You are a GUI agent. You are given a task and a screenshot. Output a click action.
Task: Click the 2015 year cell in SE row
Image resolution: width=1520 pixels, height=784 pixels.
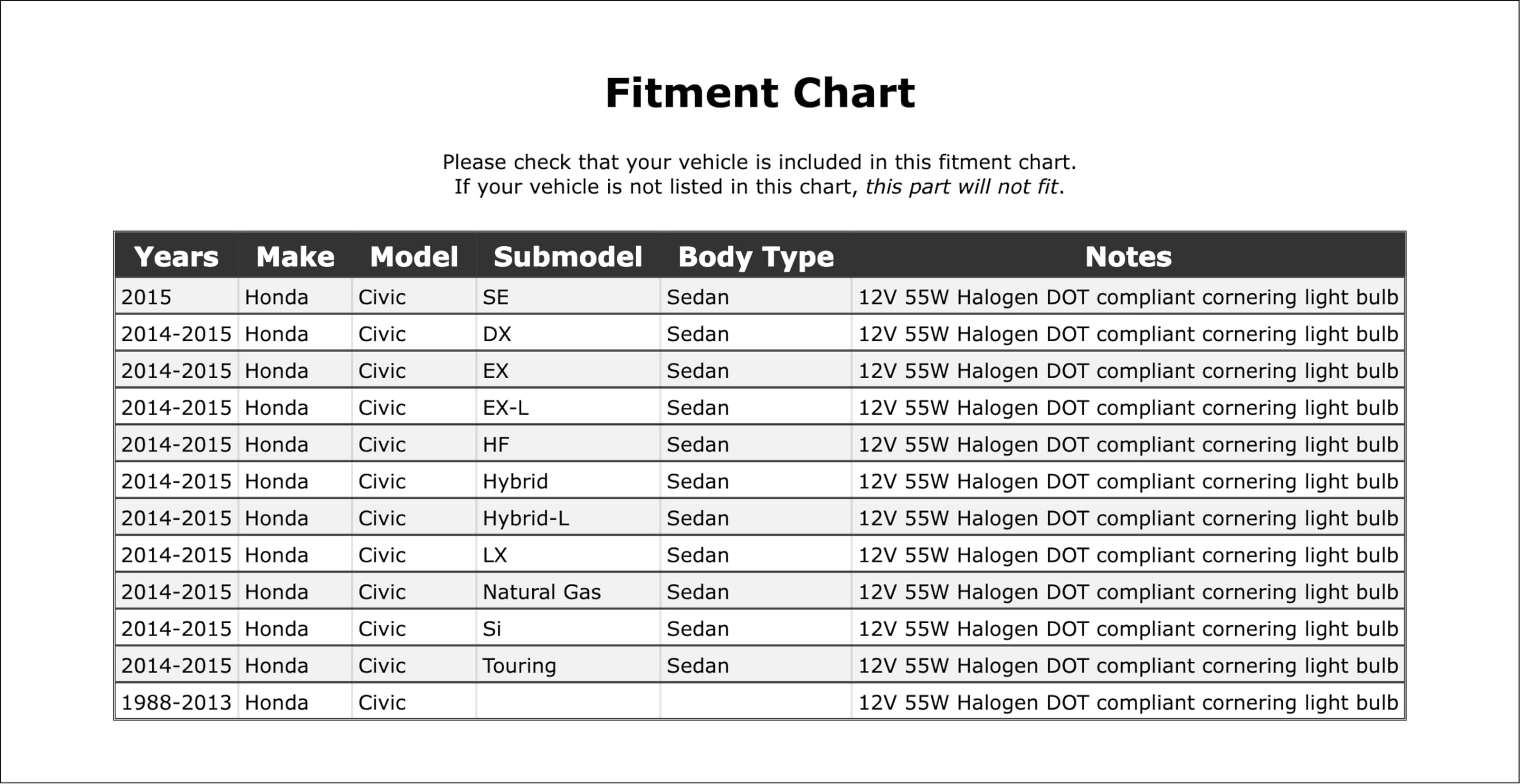[x=147, y=297]
